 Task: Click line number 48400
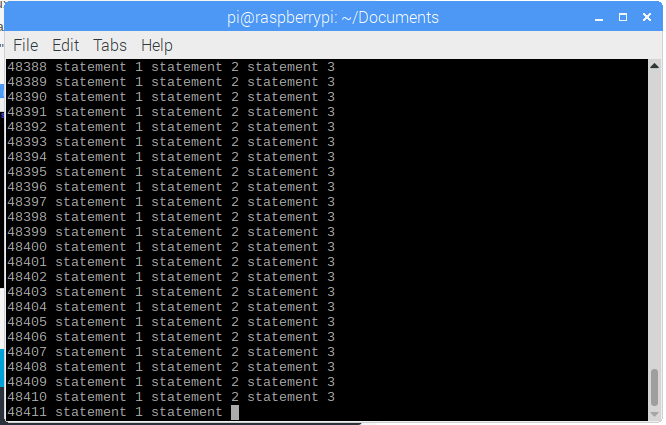pyautogui.click(x=27, y=247)
